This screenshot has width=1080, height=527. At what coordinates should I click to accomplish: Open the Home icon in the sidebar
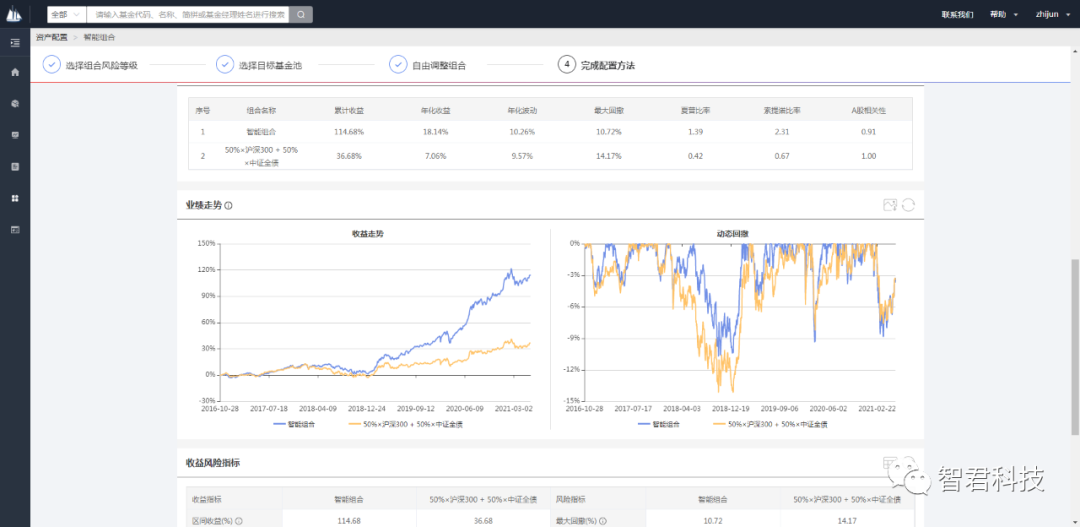[15, 72]
